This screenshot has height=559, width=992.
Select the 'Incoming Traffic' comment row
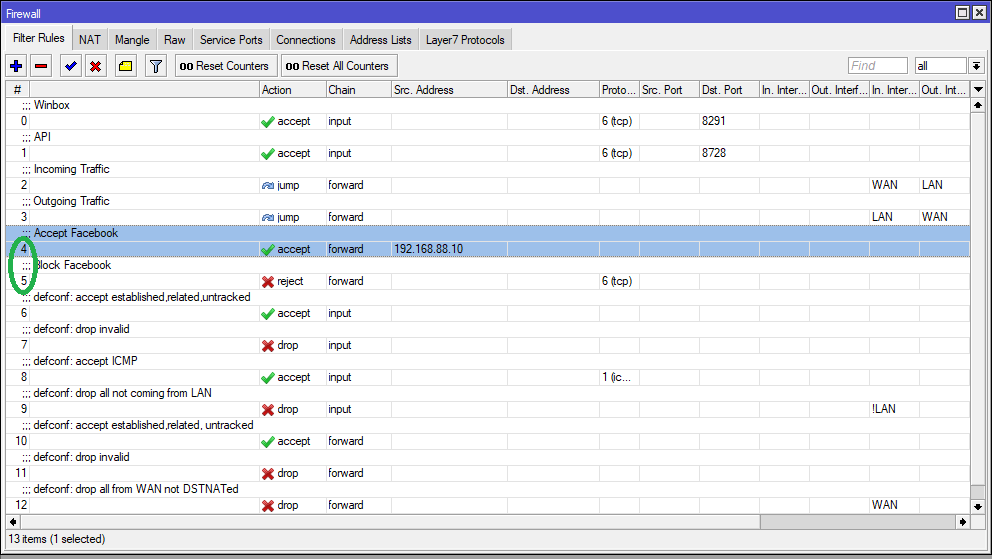(487, 169)
